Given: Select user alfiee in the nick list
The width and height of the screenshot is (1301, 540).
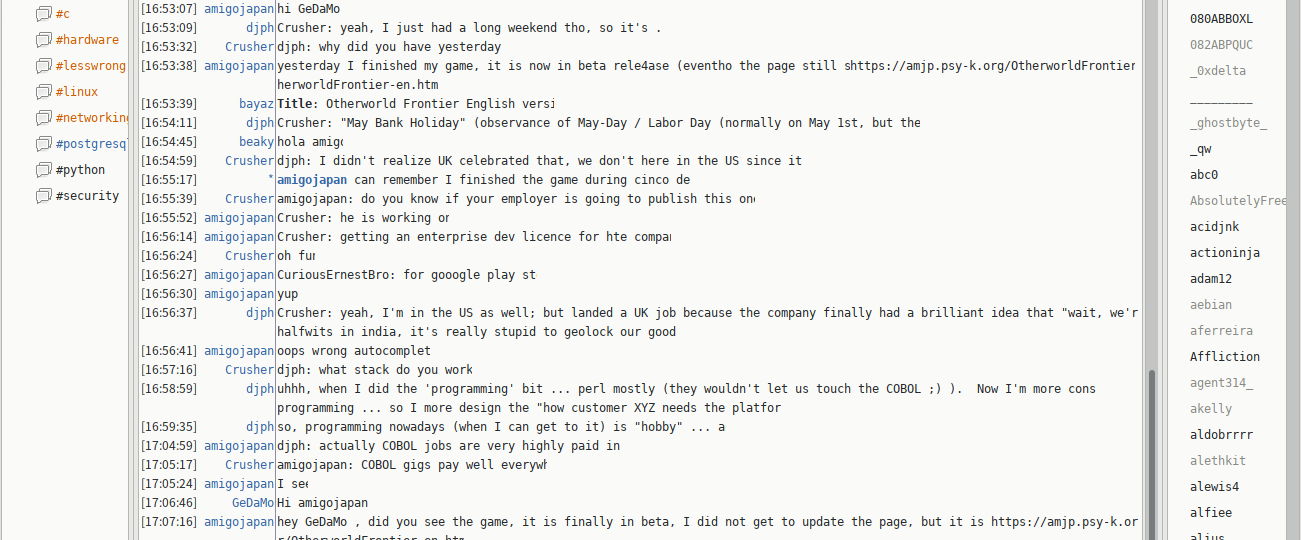Looking at the screenshot, I should coord(1210,513).
